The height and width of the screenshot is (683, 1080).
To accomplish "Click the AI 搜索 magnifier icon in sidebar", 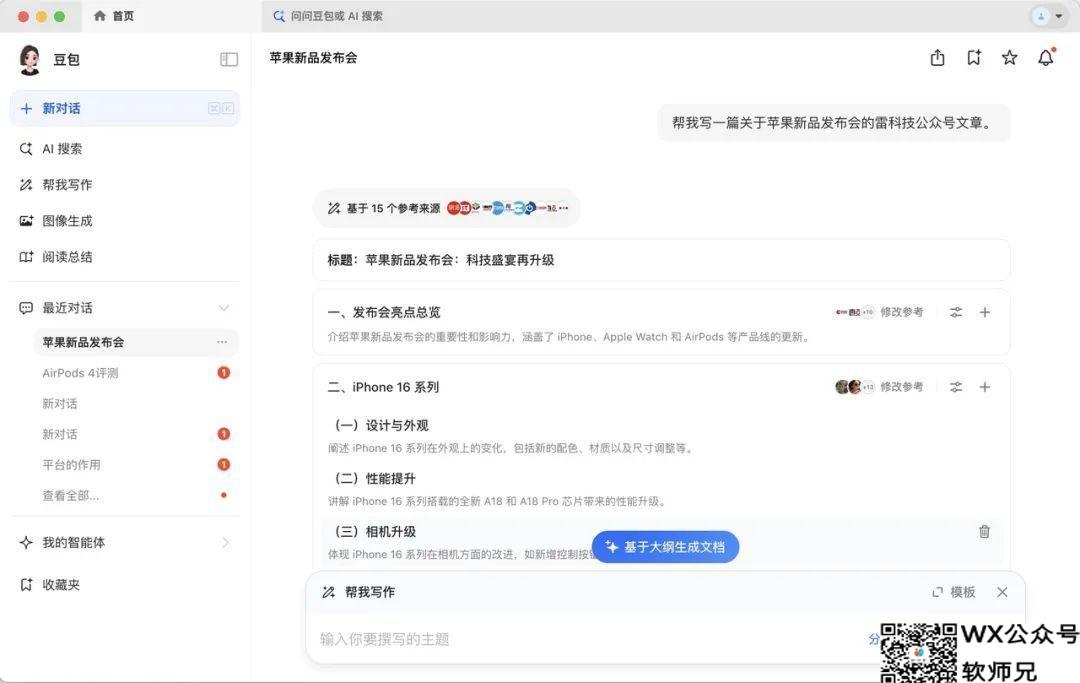I will pyautogui.click(x=26, y=149).
